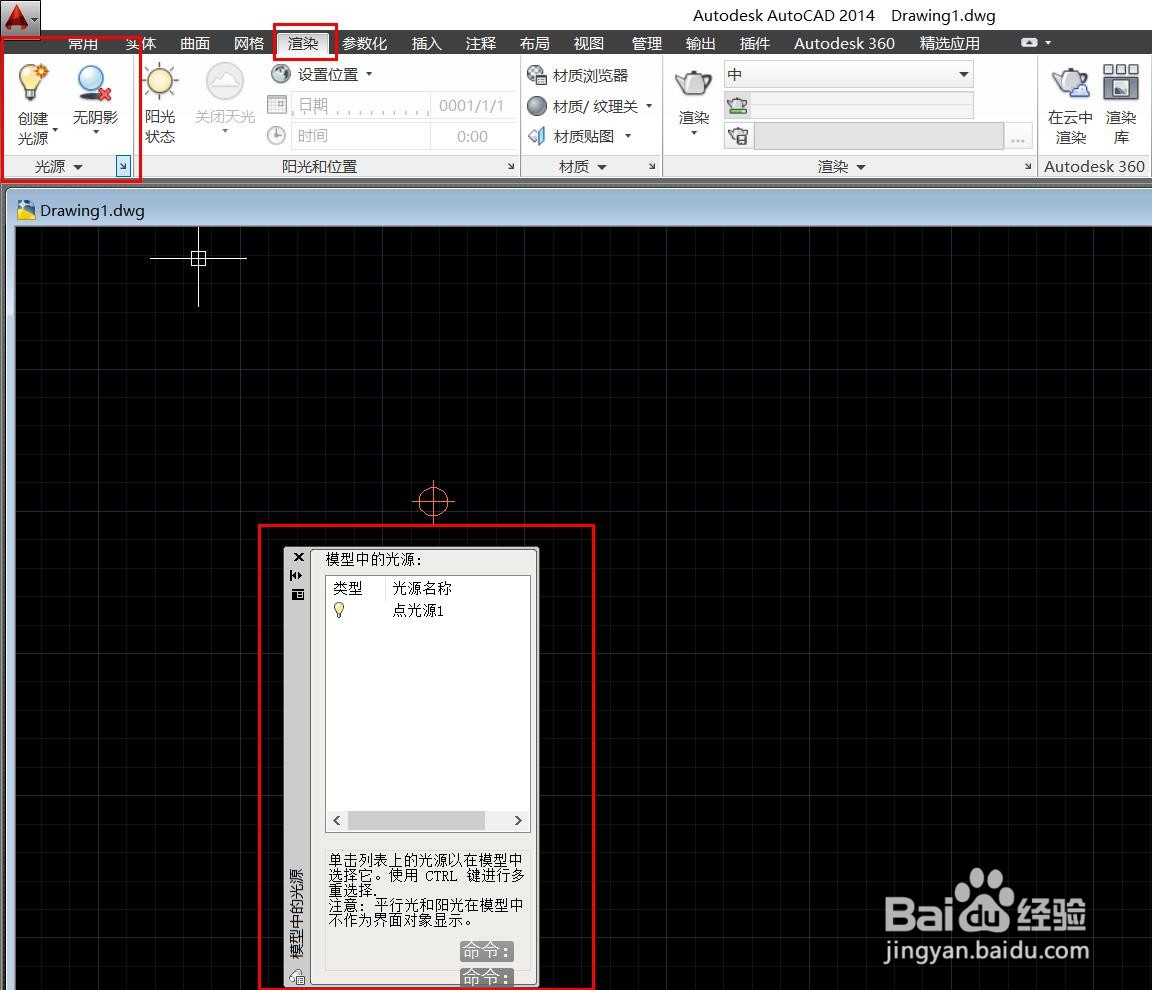Click the Drawing1.dwg document icon
Image resolution: width=1152 pixels, height=990 pixels.
(x=26, y=210)
